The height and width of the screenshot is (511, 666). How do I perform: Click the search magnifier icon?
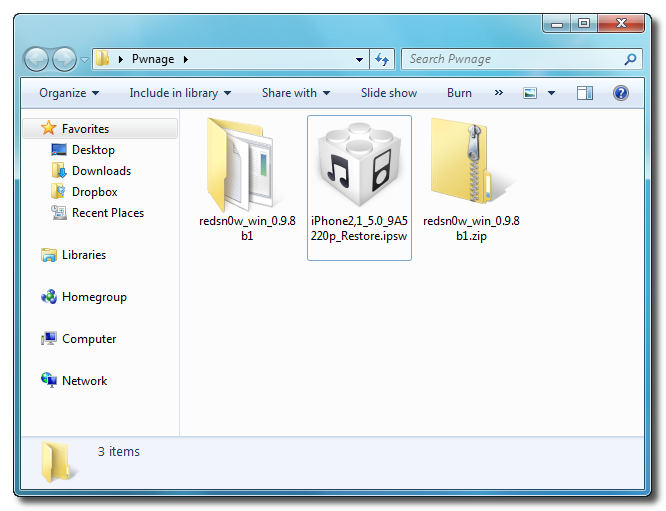click(630, 60)
